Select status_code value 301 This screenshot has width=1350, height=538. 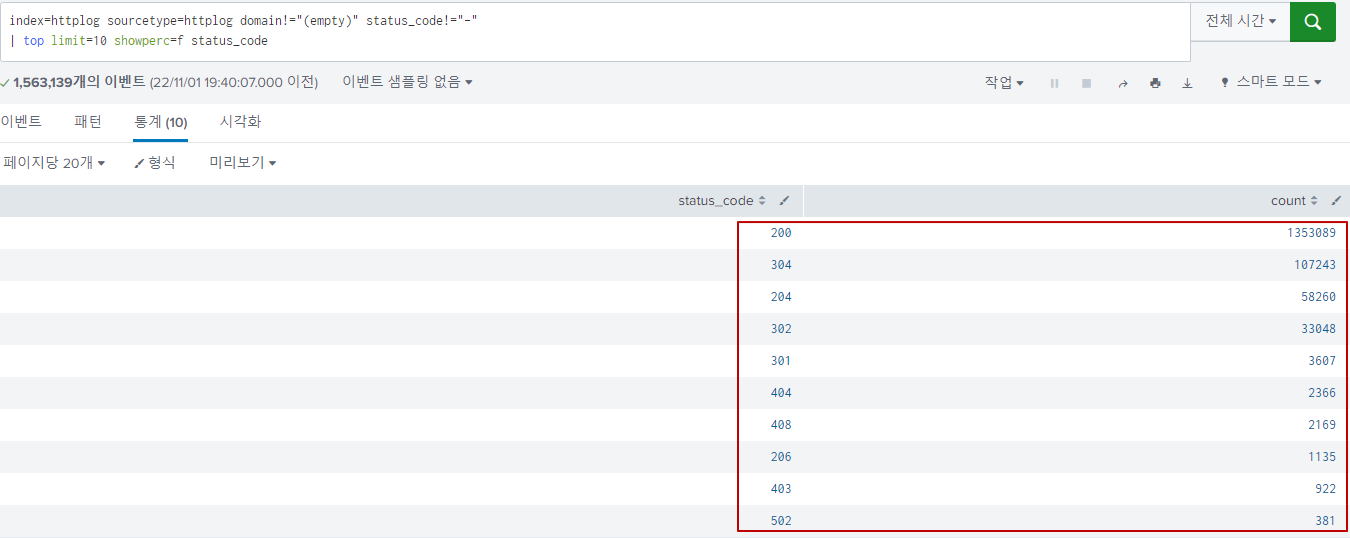tap(781, 361)
